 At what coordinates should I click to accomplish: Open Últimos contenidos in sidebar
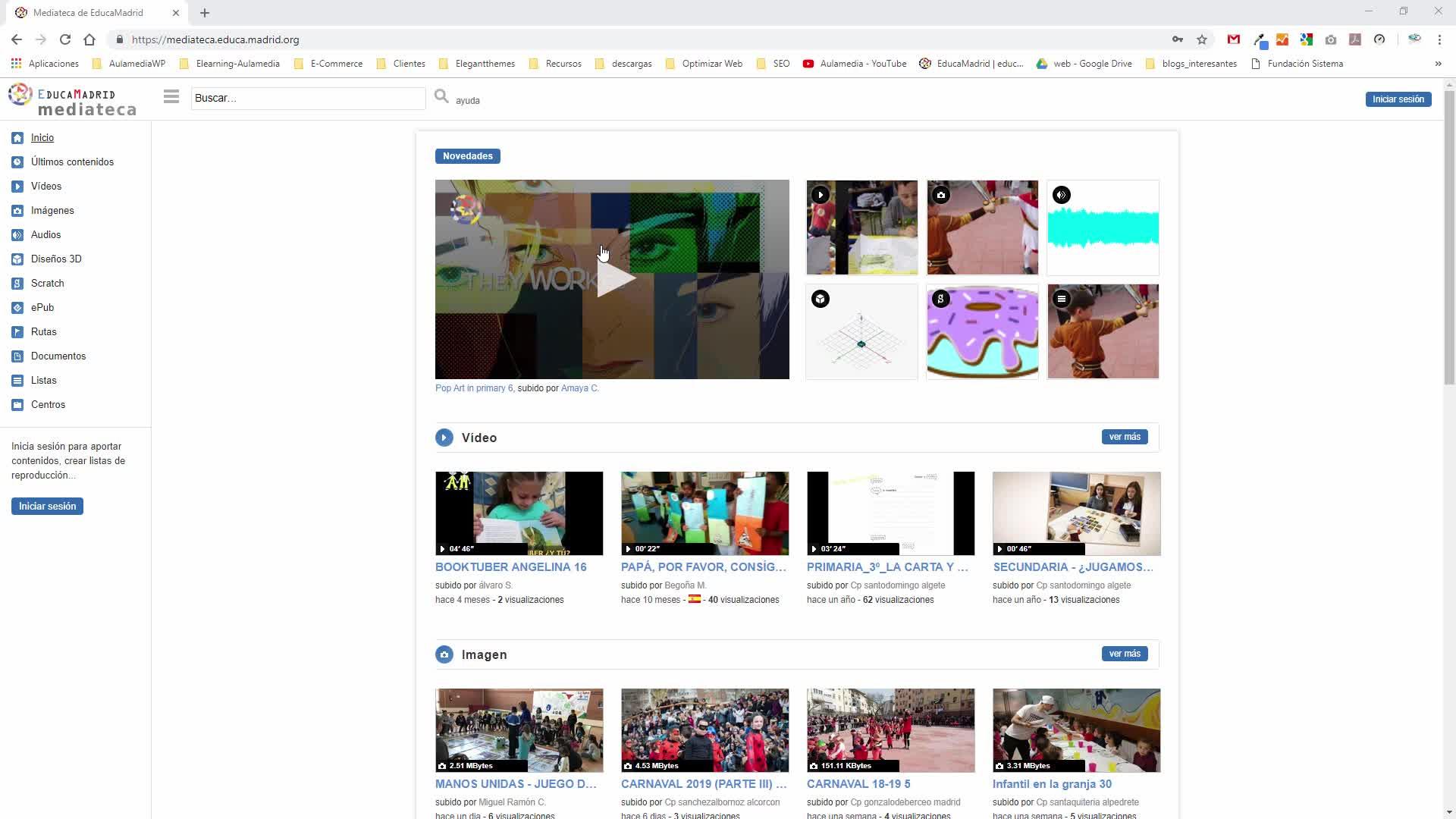click(x=72, y=162)
